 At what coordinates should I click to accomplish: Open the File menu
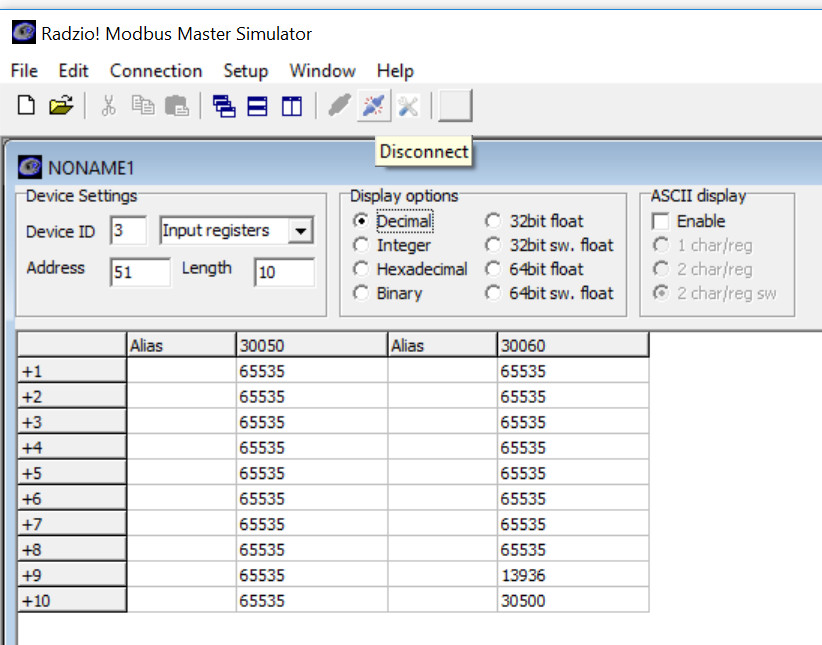[24, 71]
